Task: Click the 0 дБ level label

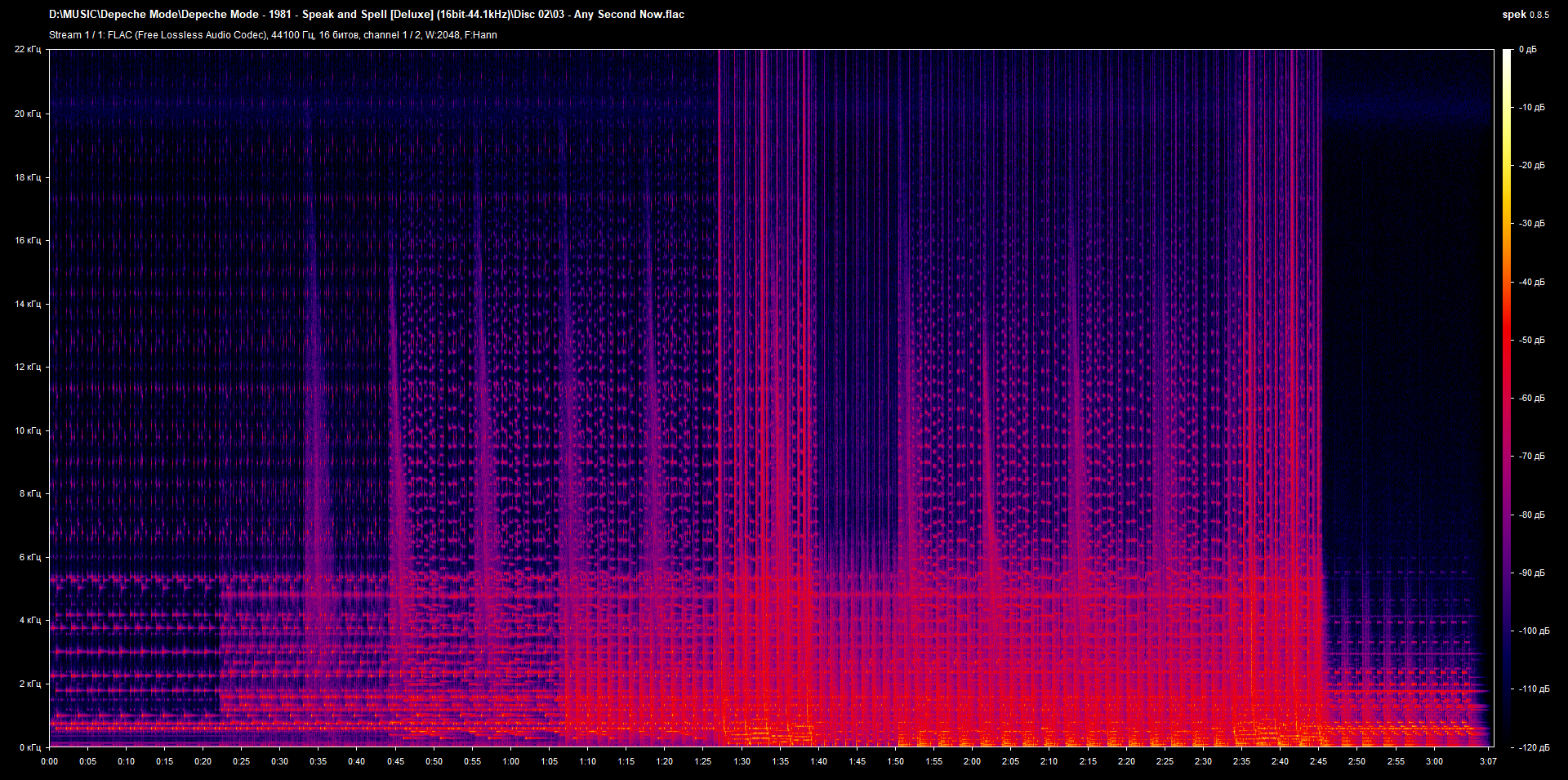Action: click(1527, 50)
